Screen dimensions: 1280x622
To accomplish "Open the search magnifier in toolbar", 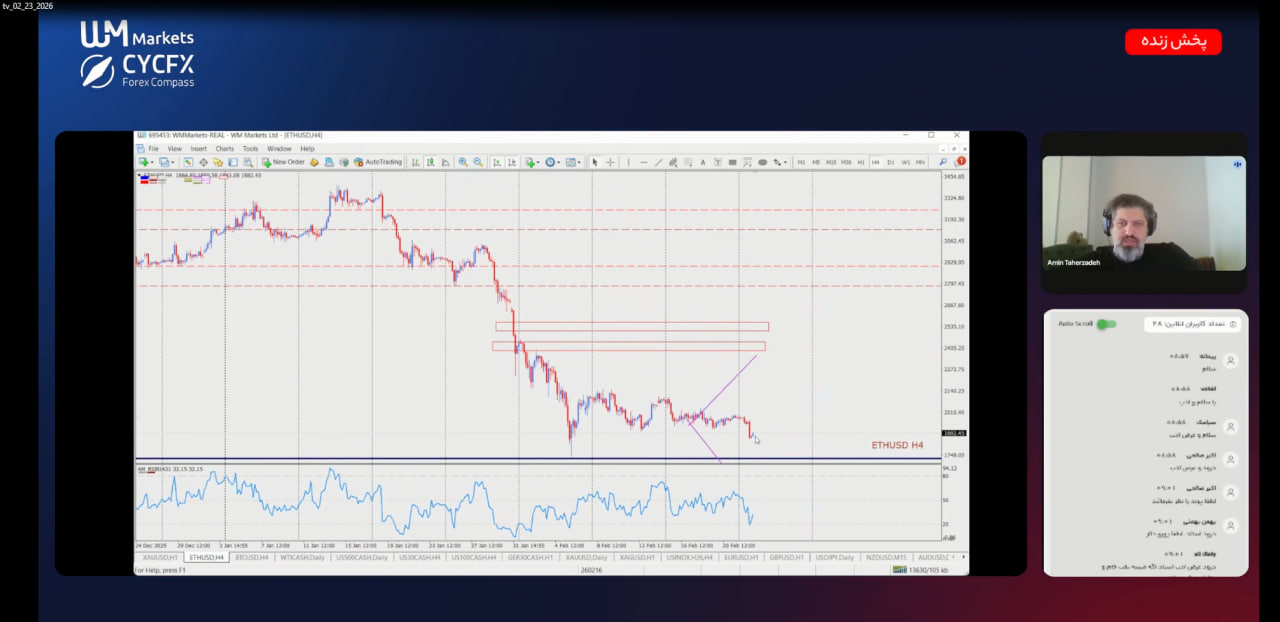I will pos(943,162).
